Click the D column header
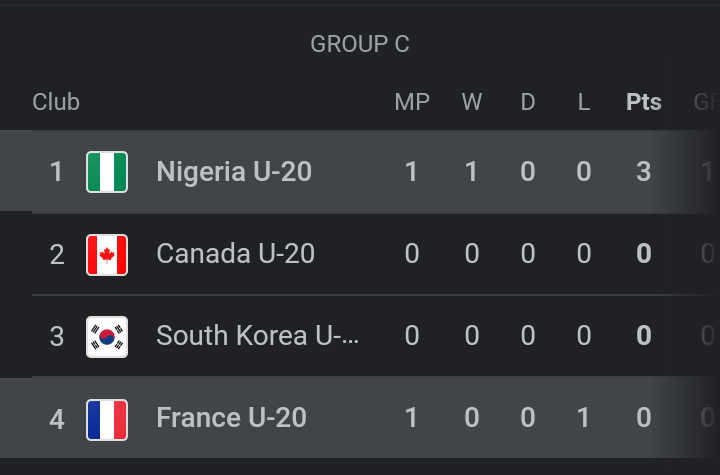 (x=528, y=102)
